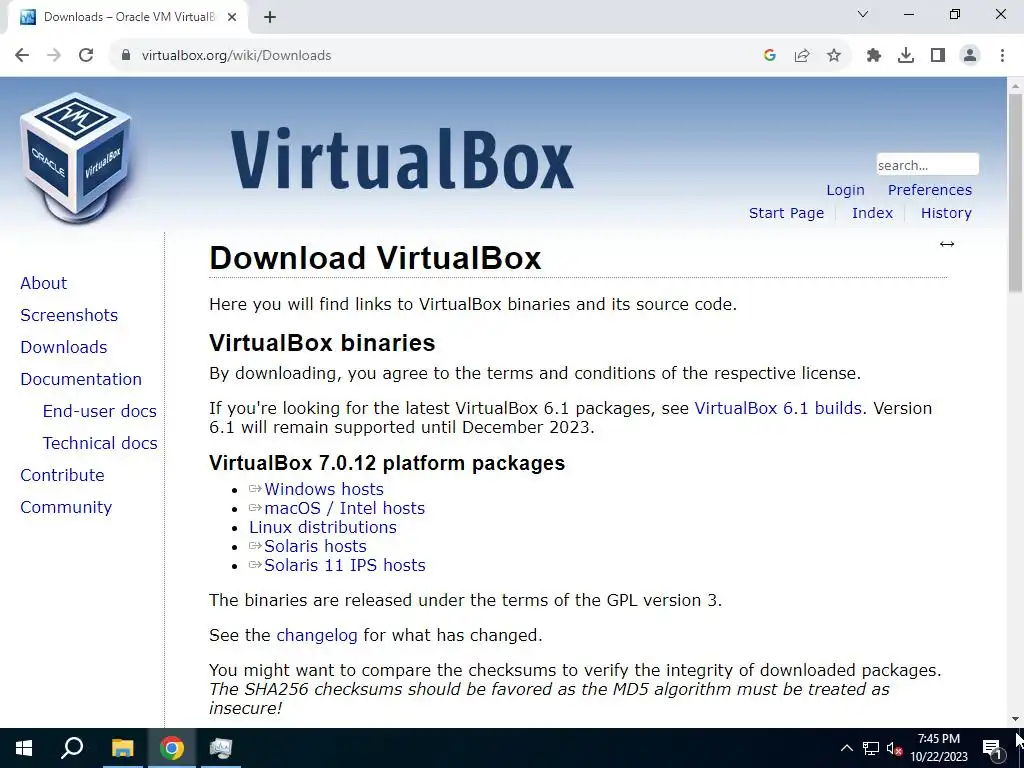
Task: Open the Contribute sidebar link
Action: tap(63, 475)
